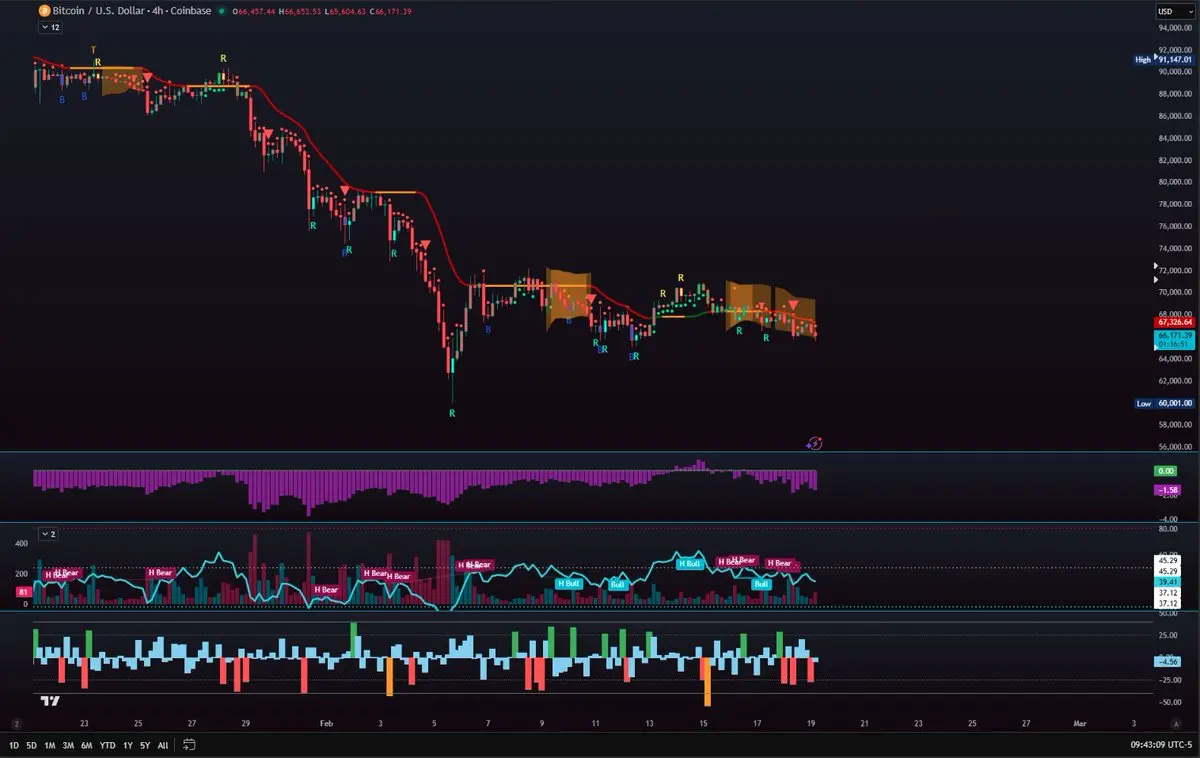
Task: Click the green 0.00 histogram value label
Action: [x=1167, y=470]
